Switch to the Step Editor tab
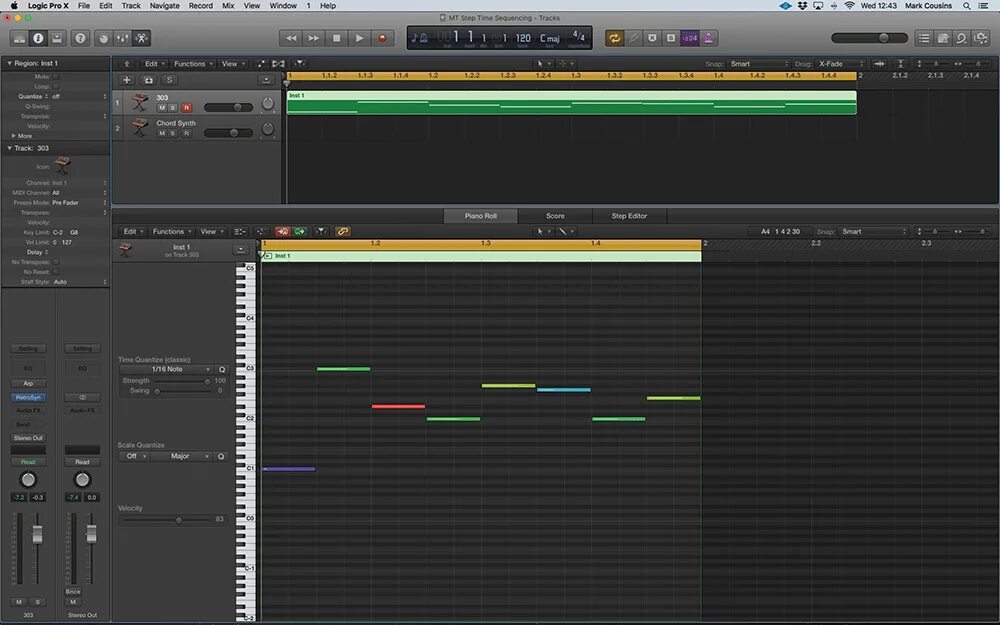This screenshot has height=625, width=1000. pyautogui.click(x=629, y=216)
